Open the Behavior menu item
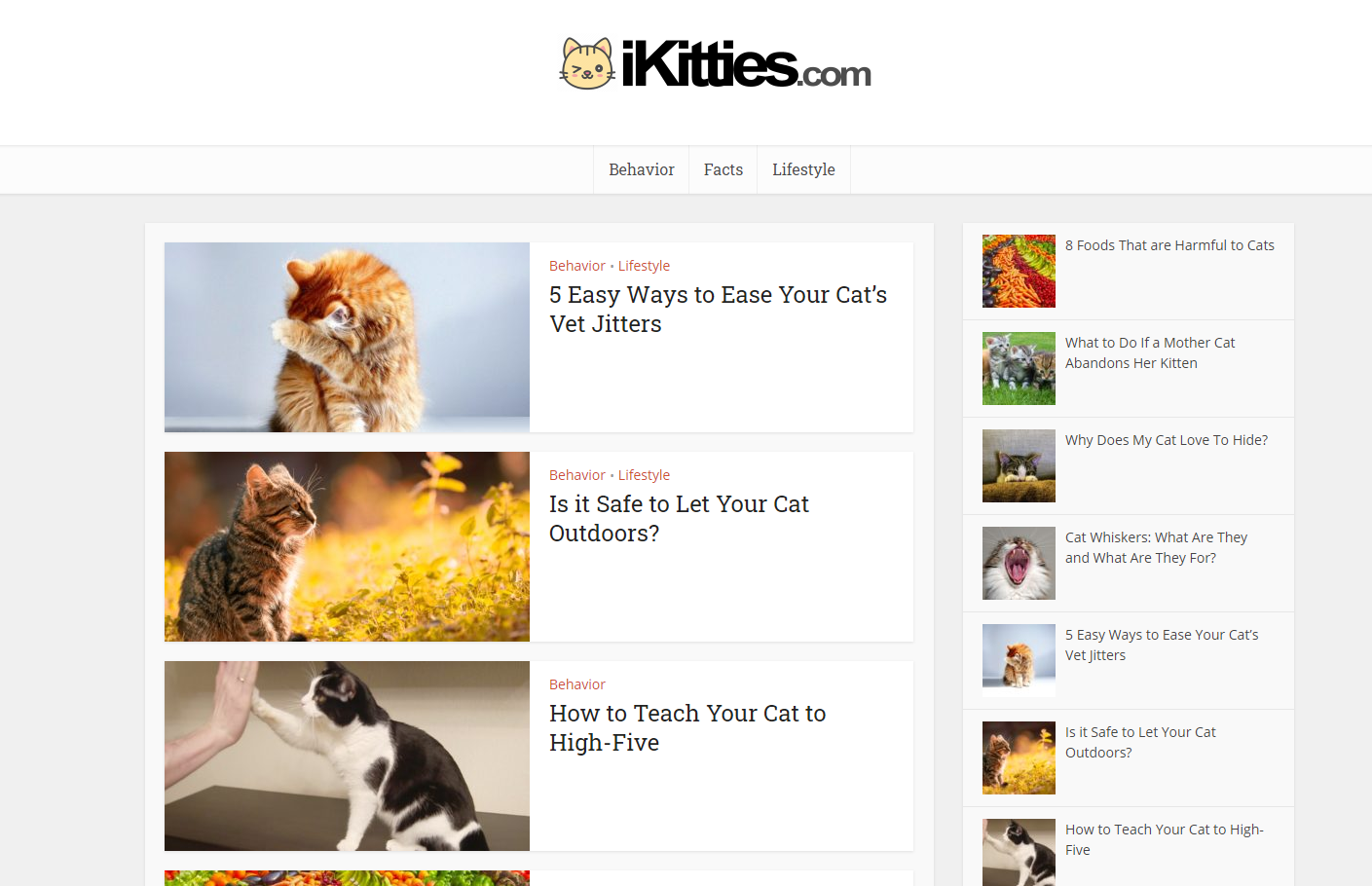1372x886 pixels. point(641,169)
